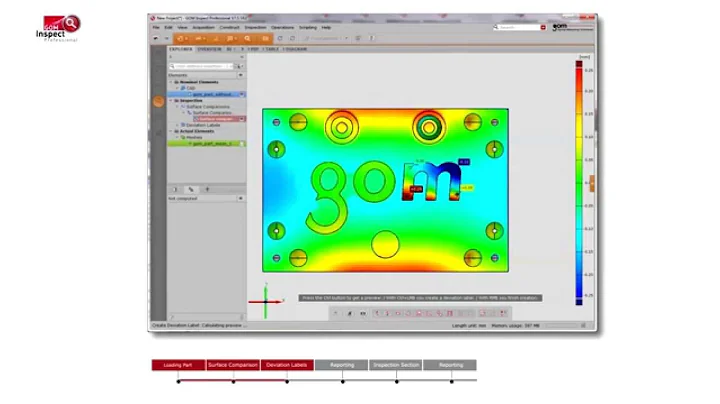Click the coordinate axis gizmo in the viewport corner
The image size is (720, 404).
[266, 301]
